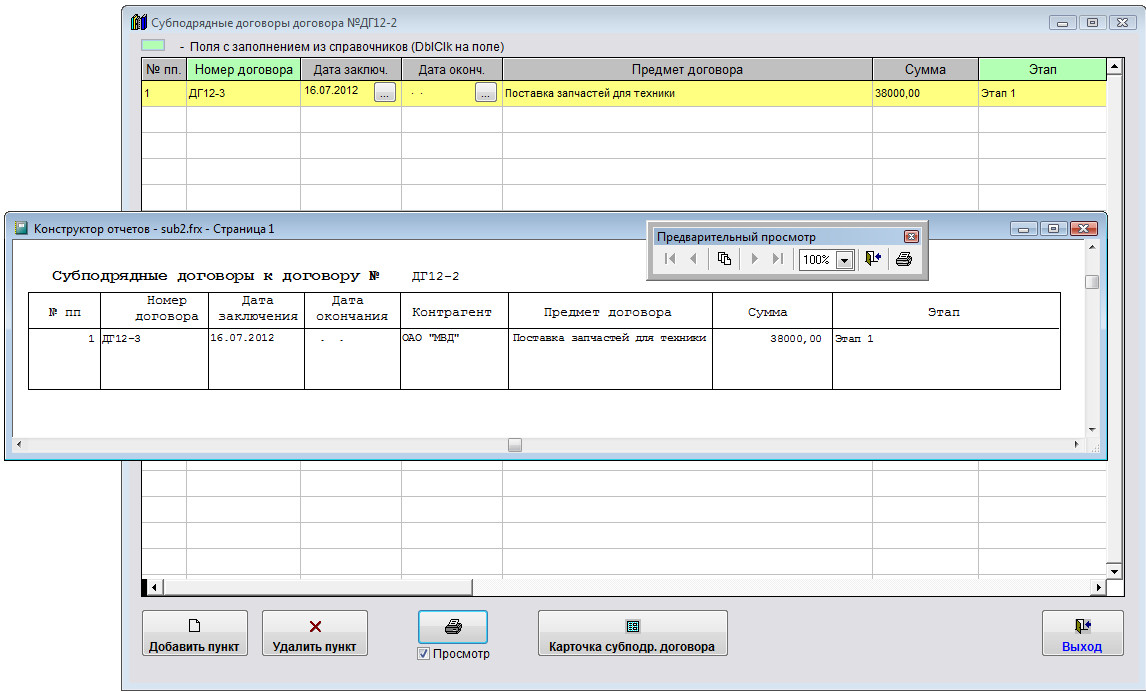Screen dimensions: 1146x692
Task: Click the close preview door icon
Action: 873,259
